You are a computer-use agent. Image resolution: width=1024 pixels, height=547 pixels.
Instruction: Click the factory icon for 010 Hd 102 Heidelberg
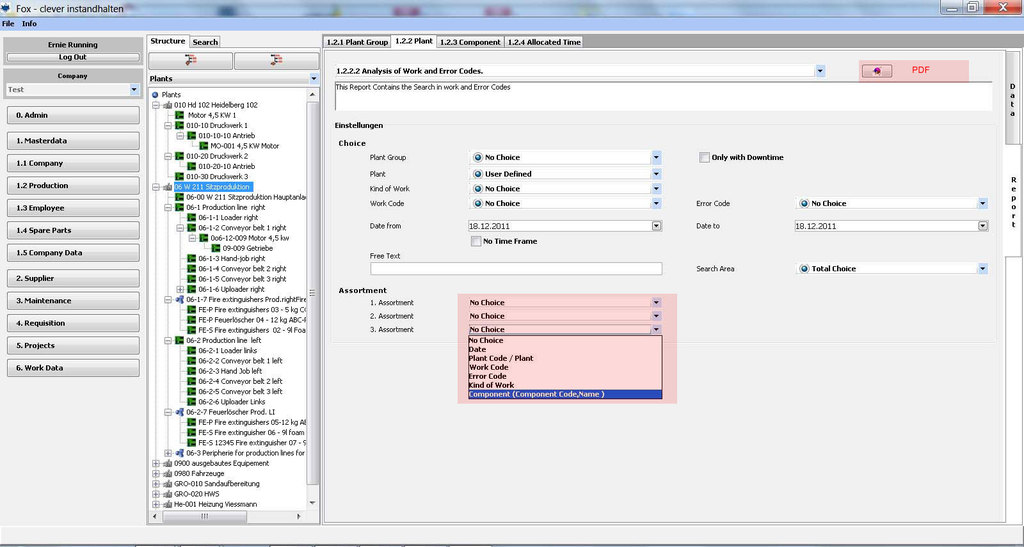(x=166, y=105)
